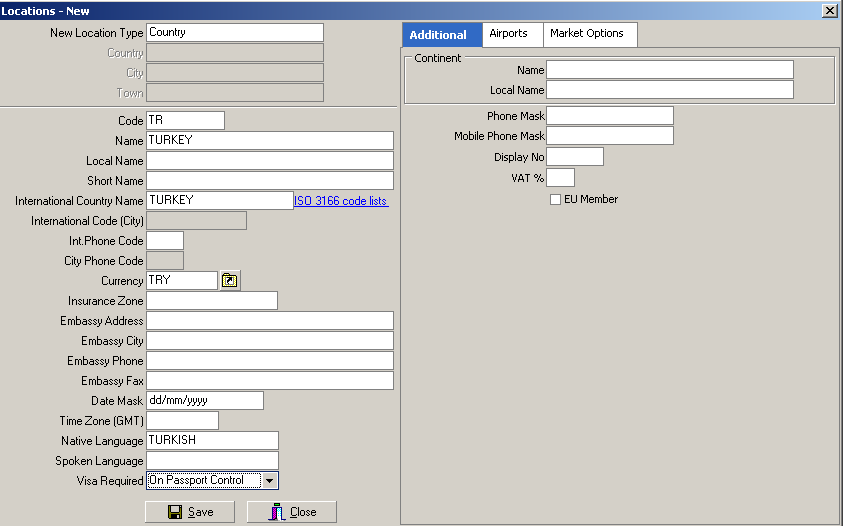The width and height of the screenshot is (843, 526).
Task: Click the Time Zone (GMT) field
Action: pos(182,421)
